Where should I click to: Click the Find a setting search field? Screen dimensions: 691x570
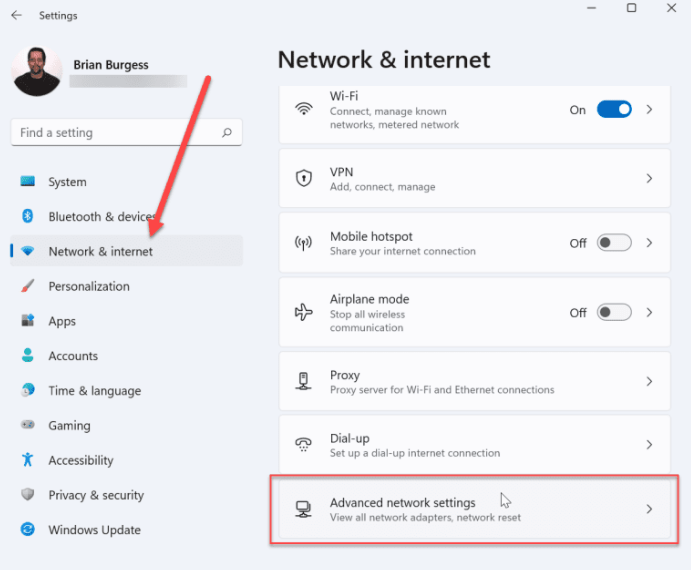pyautogui.click(x=115, y=132)
